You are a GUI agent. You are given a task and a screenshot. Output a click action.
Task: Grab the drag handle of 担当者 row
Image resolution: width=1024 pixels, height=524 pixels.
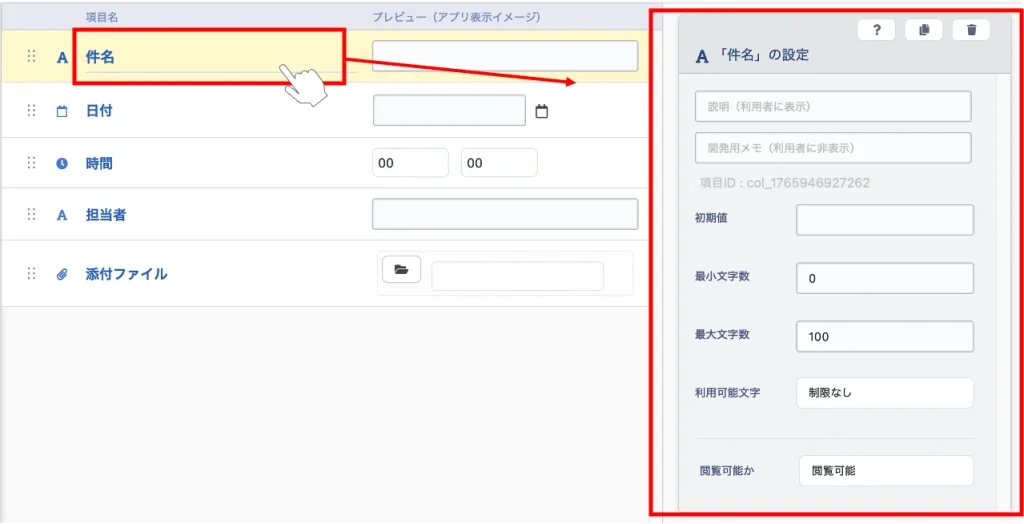tap(31, 214)
